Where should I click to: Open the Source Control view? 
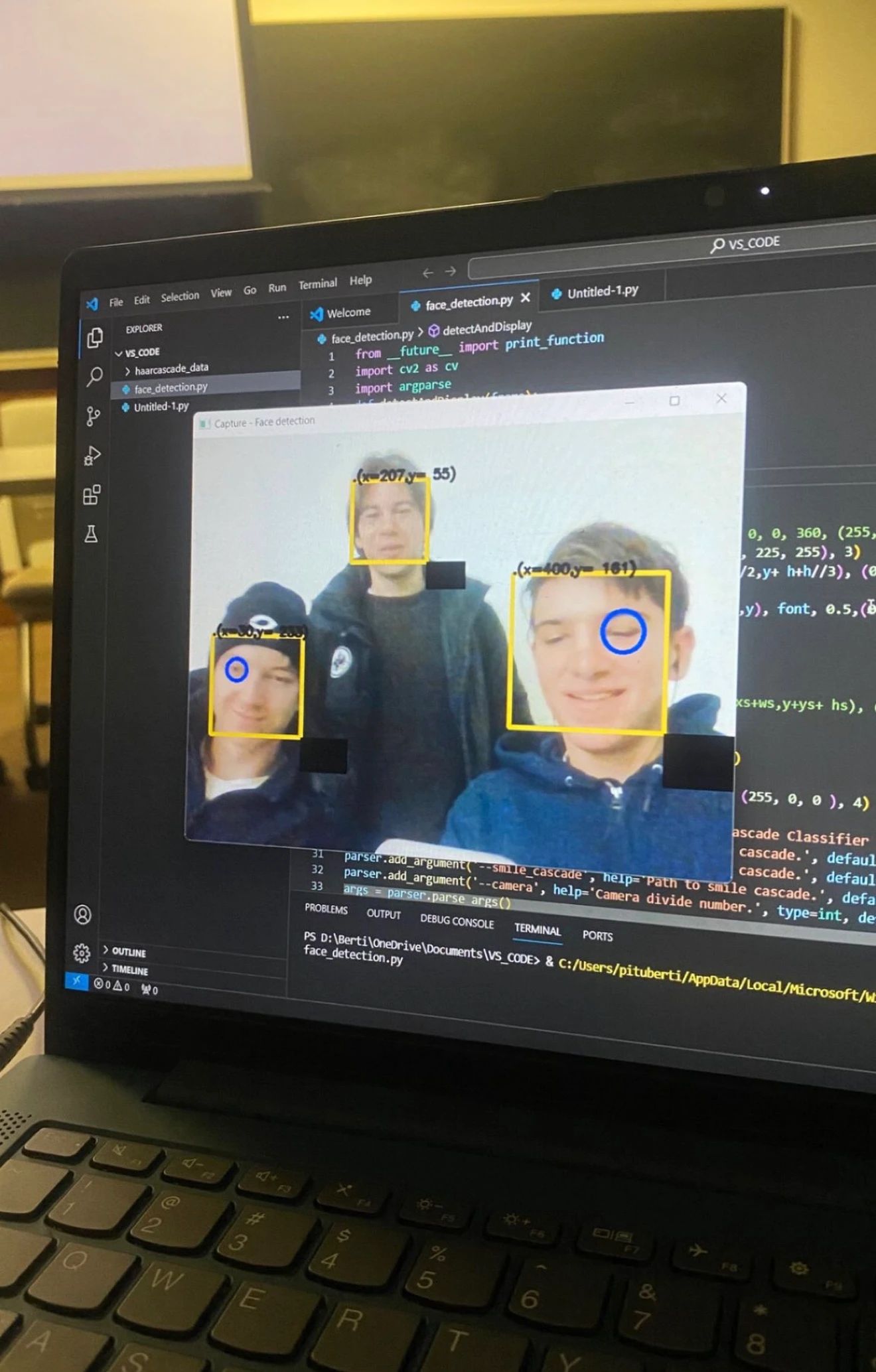pyautogui.click(x=93, y=417)
